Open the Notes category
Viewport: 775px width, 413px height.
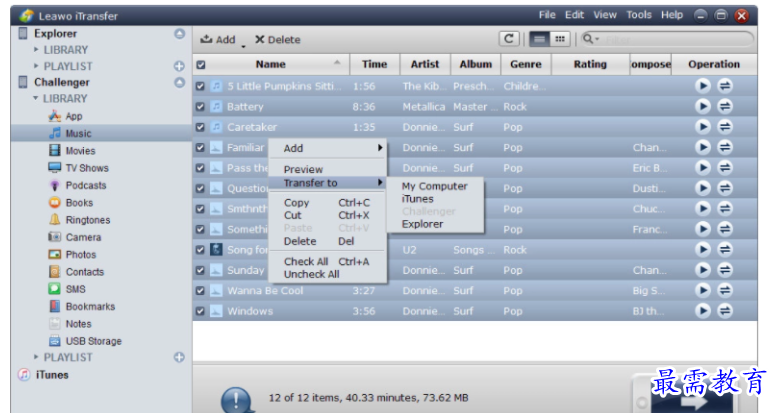click(x=70, y=324)
